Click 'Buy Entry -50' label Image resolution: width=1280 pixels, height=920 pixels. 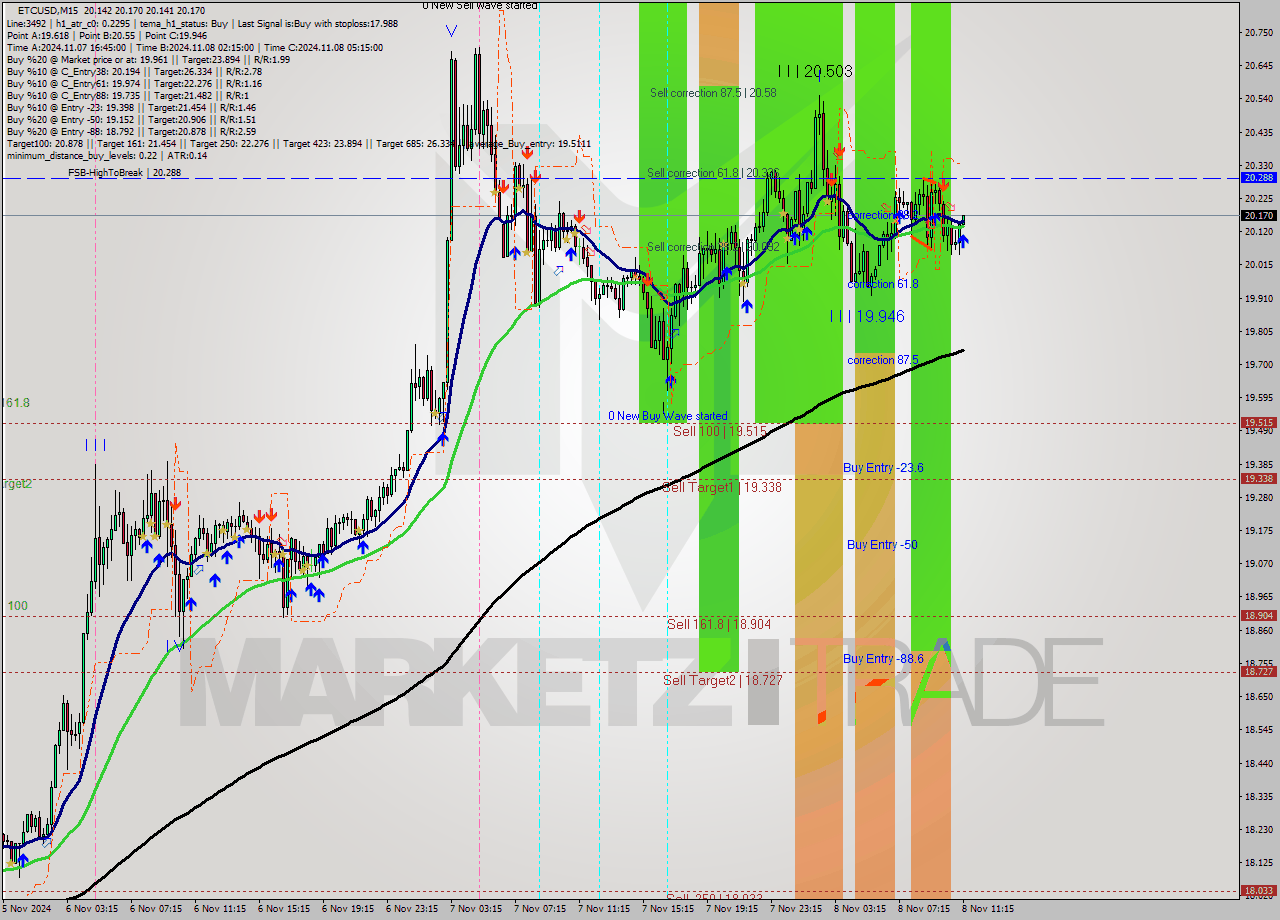coord(882,545)
